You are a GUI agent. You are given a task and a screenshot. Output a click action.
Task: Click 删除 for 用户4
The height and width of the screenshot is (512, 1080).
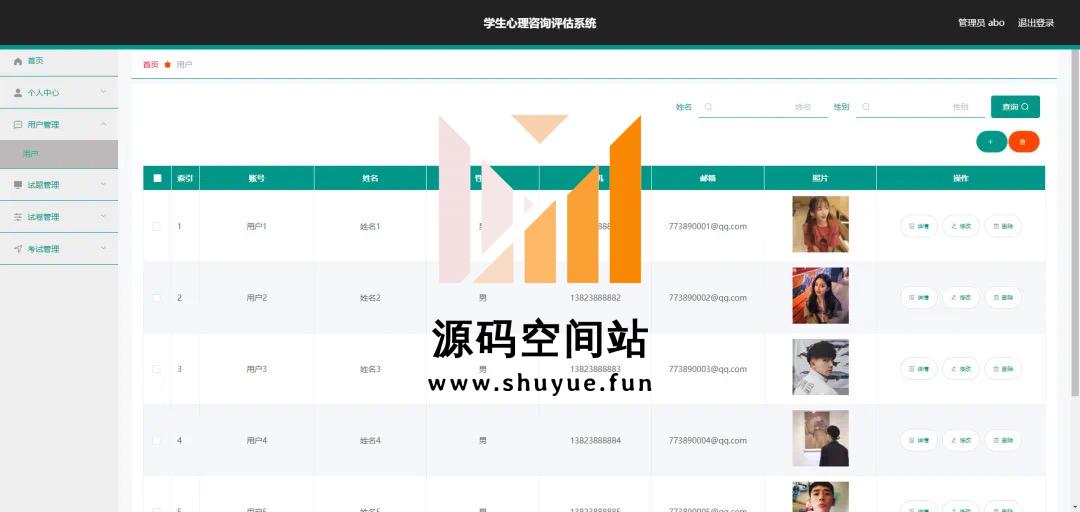click(1003, 440)
